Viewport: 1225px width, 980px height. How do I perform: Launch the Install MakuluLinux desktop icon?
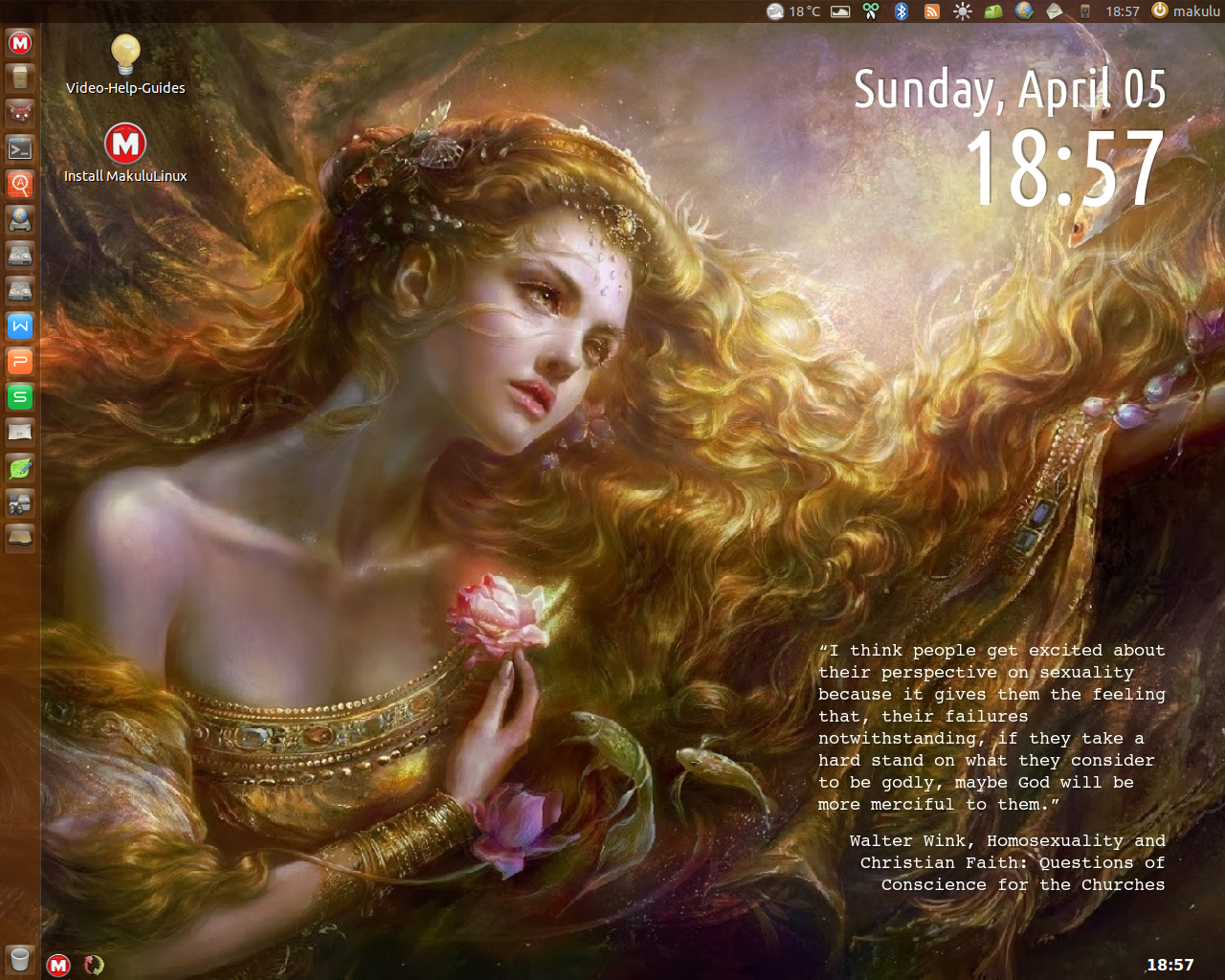click(x=125, y=153)
